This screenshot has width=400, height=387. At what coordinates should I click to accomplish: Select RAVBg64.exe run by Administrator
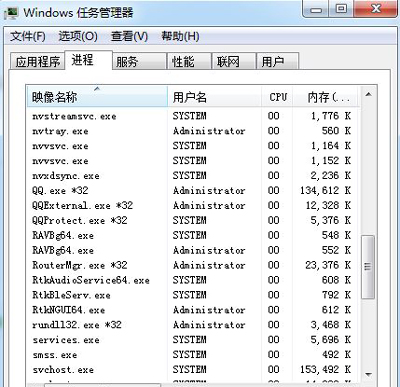pyautogui.click(x=193, y=250)
